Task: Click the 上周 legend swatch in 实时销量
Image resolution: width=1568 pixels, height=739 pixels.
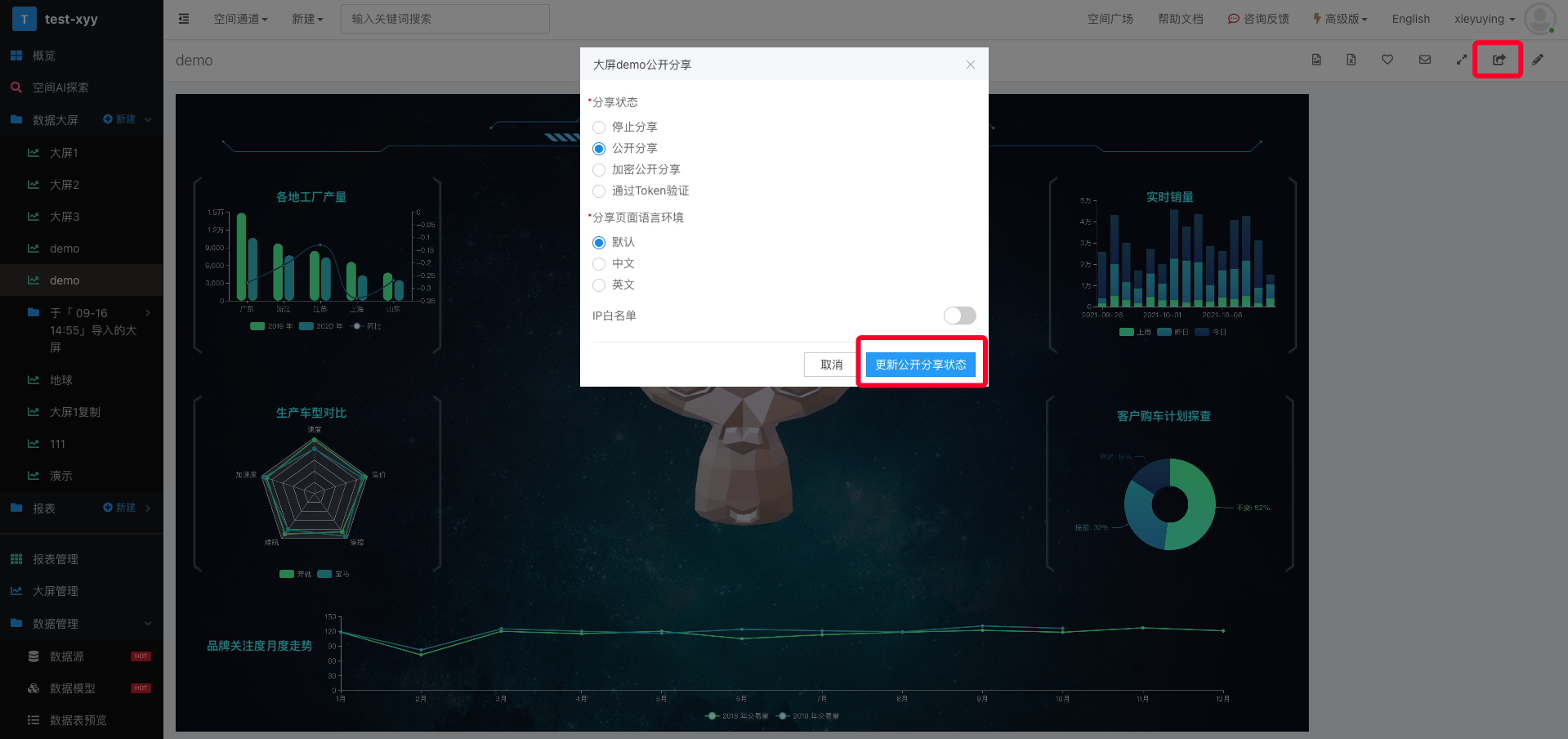Action: [x=1127, y=332]
